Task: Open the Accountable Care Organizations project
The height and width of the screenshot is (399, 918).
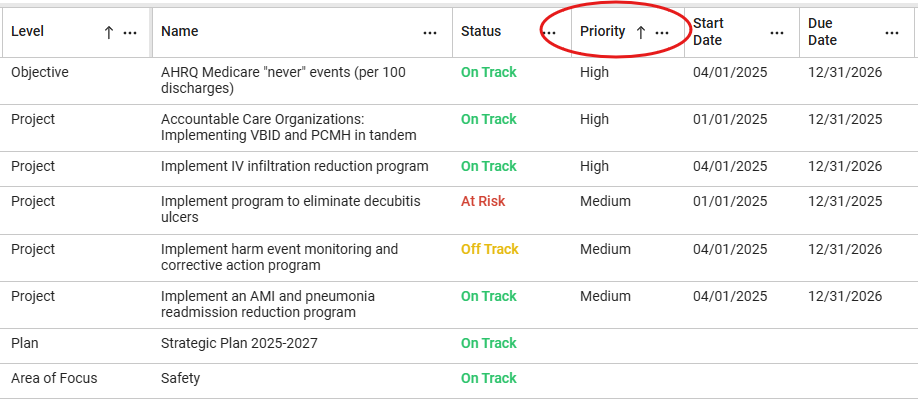Action: (289, 128)
